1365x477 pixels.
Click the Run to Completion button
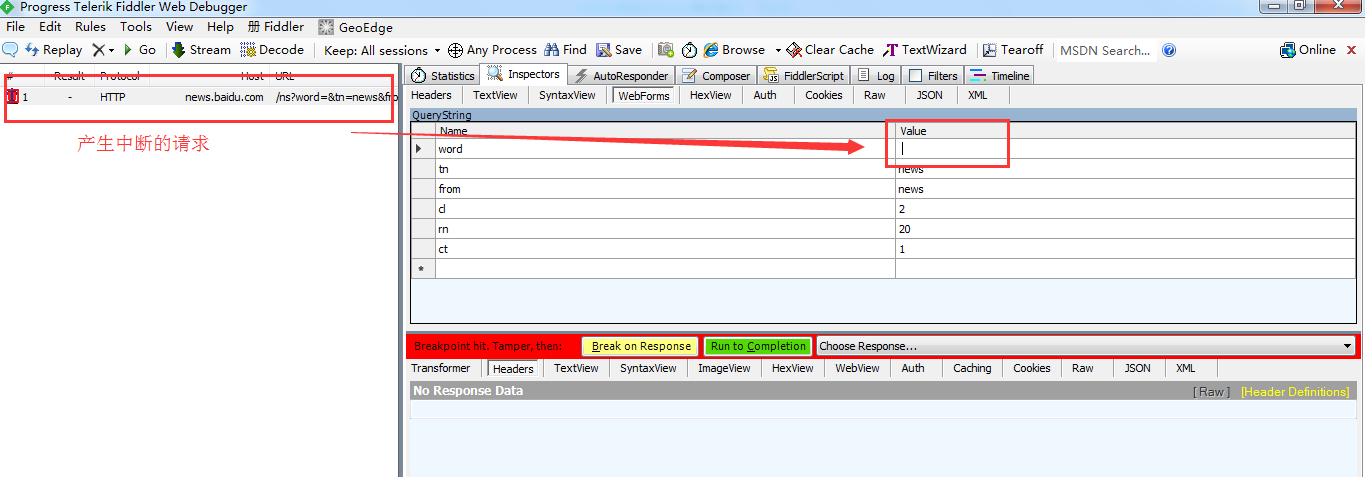[x=758, y=346]
